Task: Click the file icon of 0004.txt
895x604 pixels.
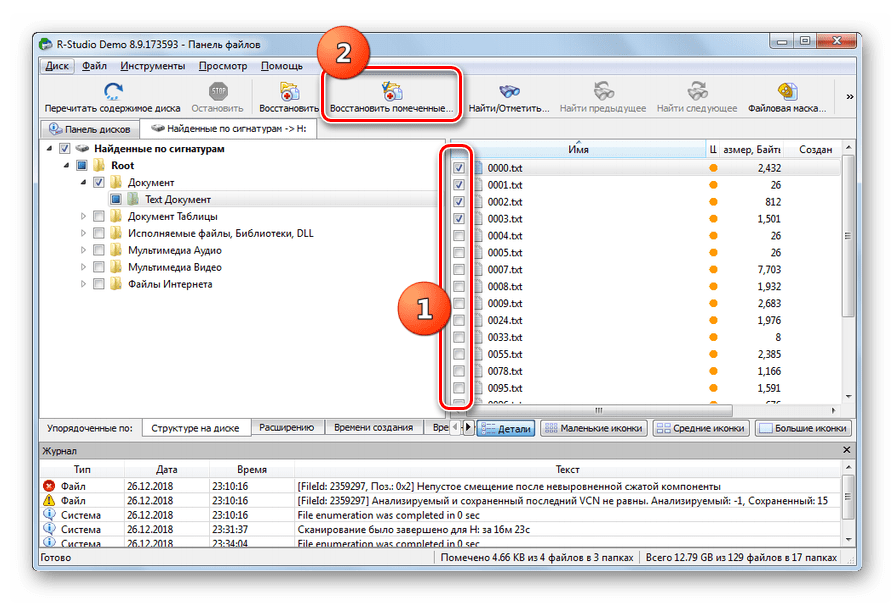Action: [x=477, y=236]
